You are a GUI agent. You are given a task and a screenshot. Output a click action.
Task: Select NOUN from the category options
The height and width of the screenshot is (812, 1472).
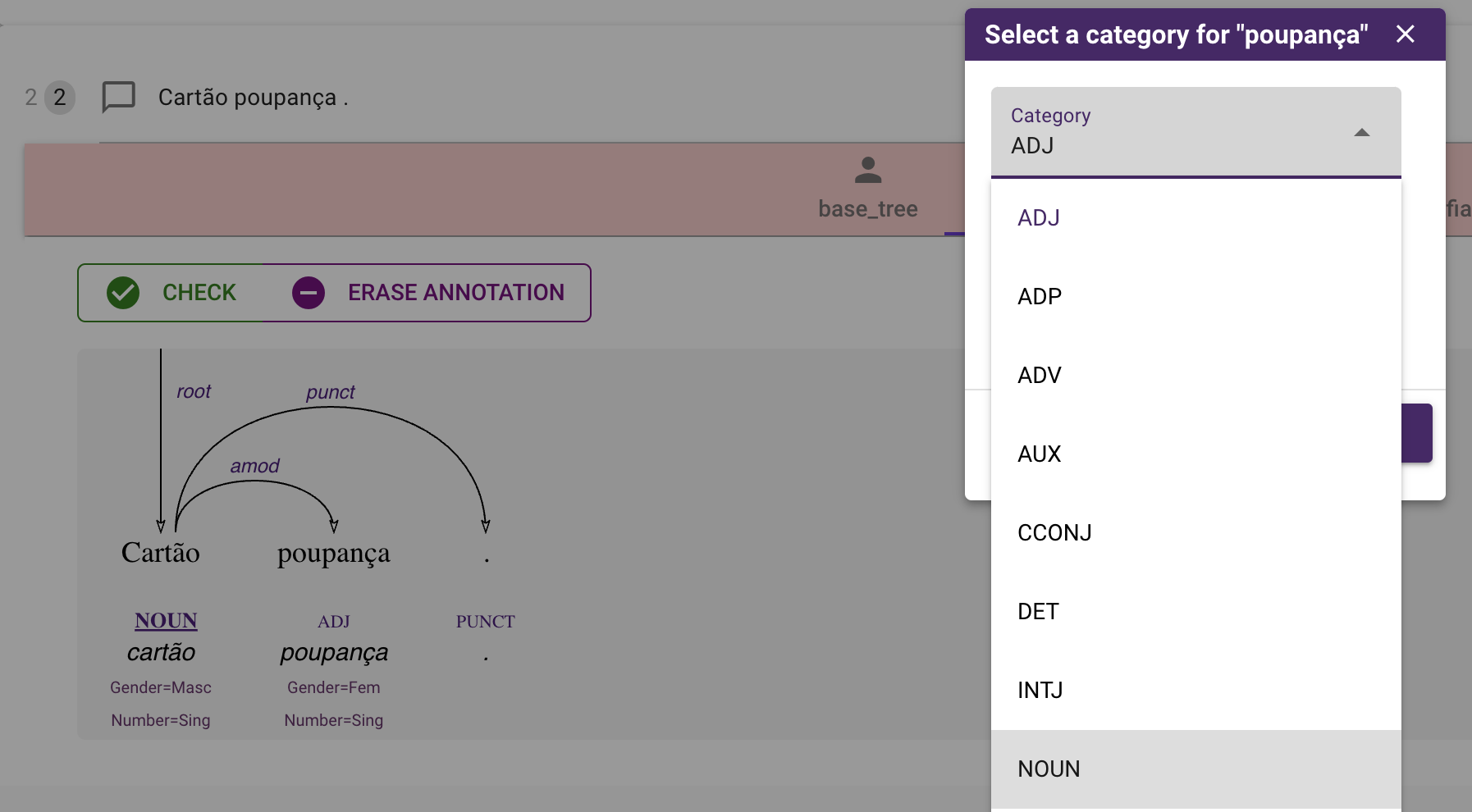point(1049,769)
